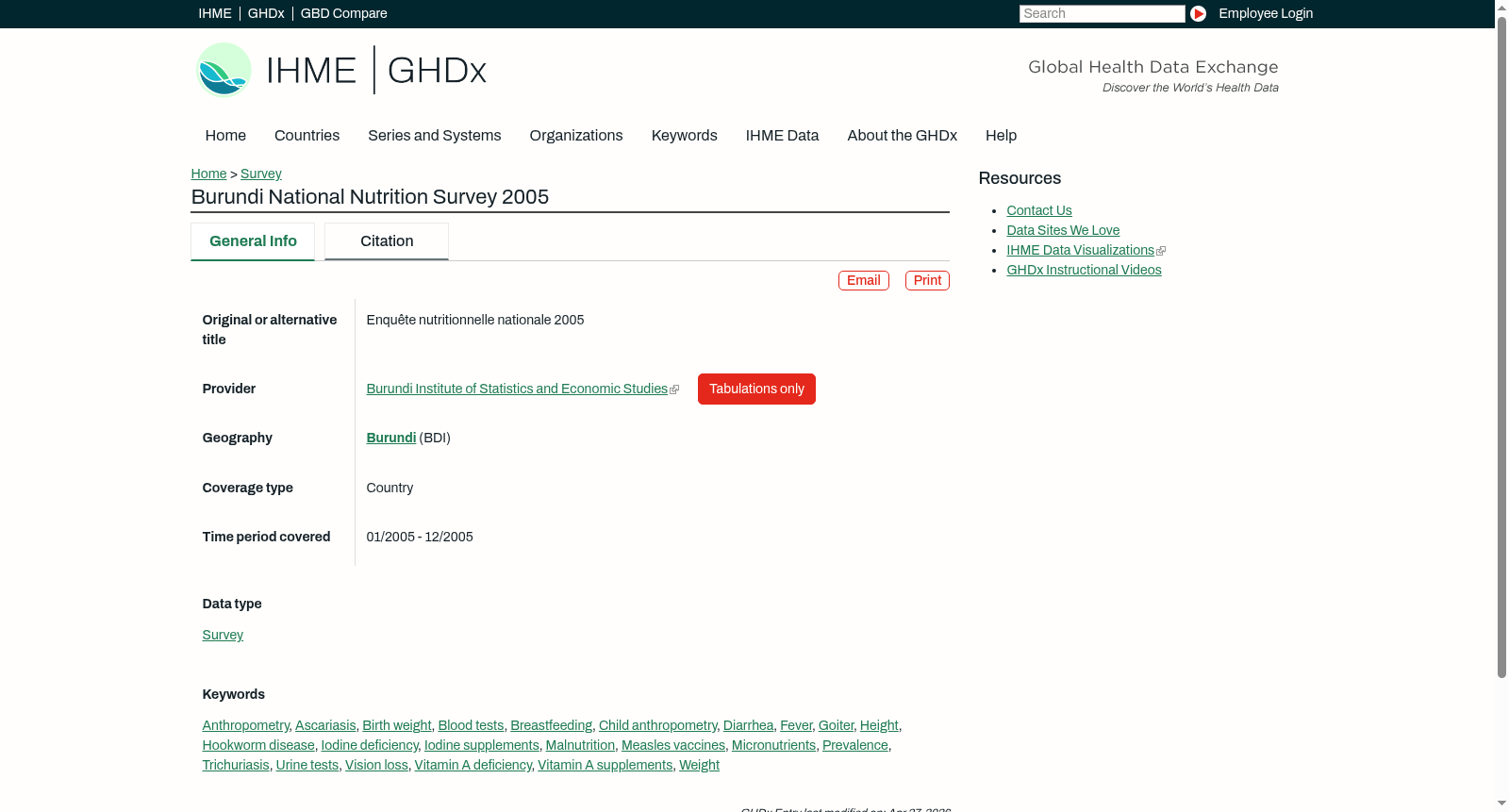Open the Vitamin A deficiency keyword link
The image size is (1509, 812).
[x=473, y=765]
